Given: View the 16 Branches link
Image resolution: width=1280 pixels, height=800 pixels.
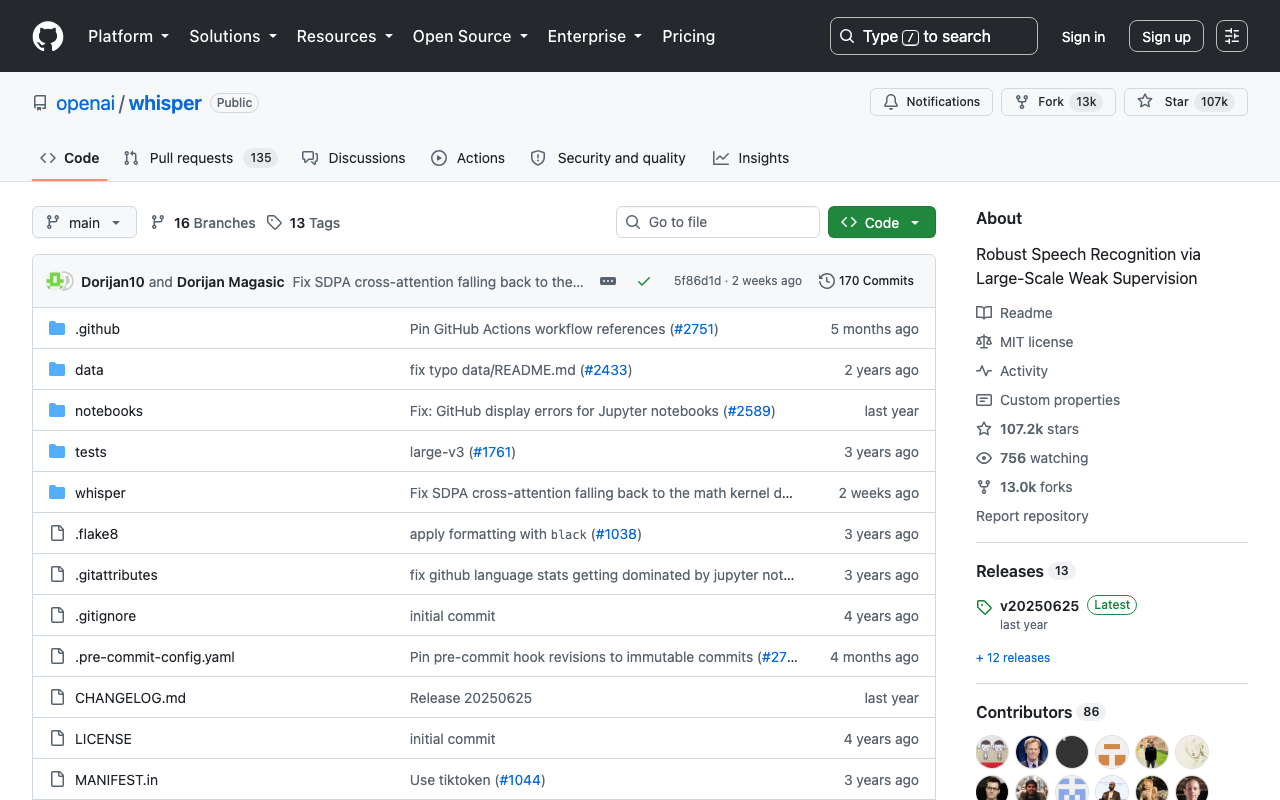Looking at the screenshot, I should coord(203,223).
